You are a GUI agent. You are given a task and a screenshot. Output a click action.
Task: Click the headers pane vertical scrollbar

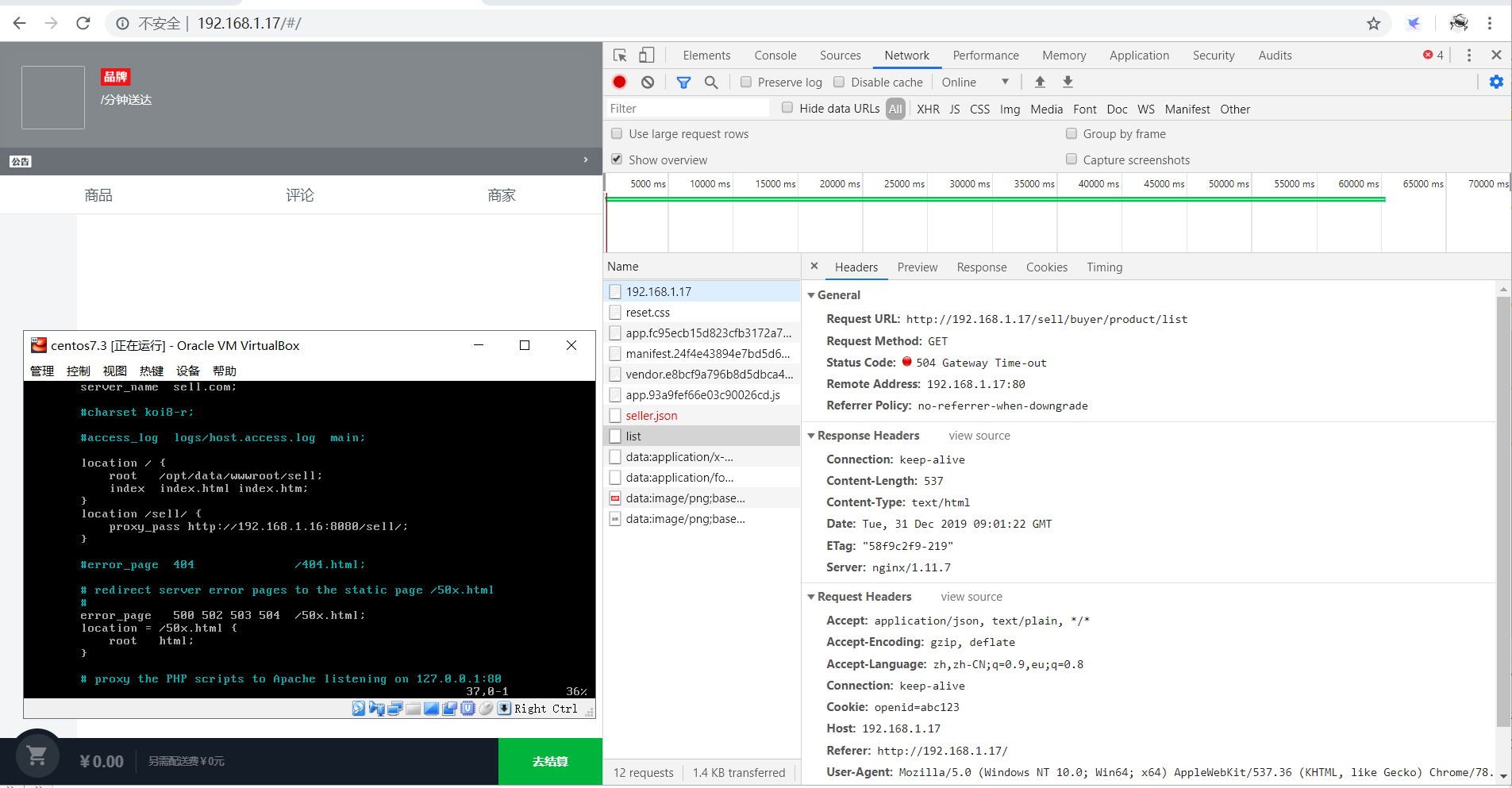(x=1503, y=512)
